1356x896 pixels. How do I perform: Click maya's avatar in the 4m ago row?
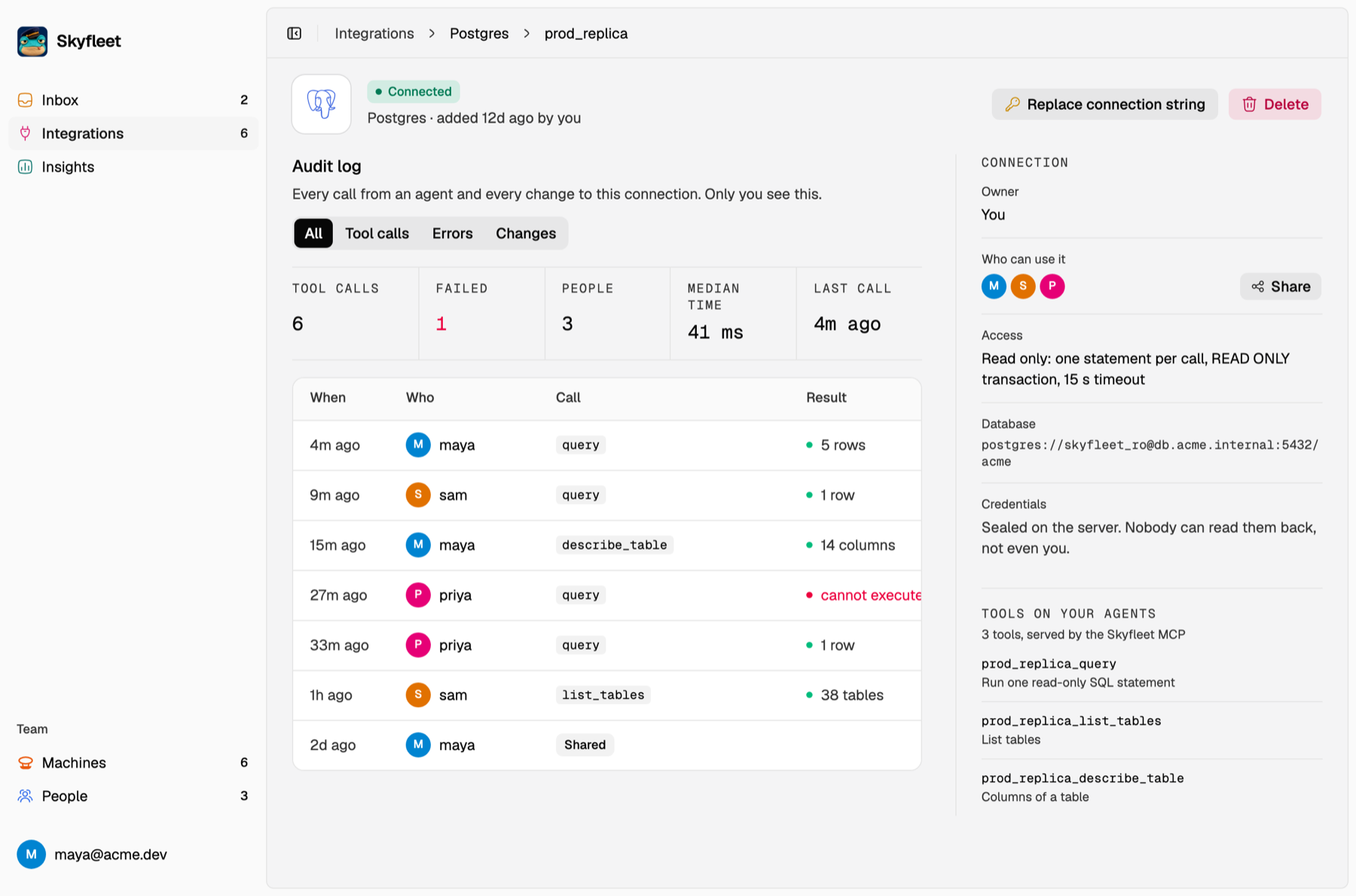tap(418, 444)
